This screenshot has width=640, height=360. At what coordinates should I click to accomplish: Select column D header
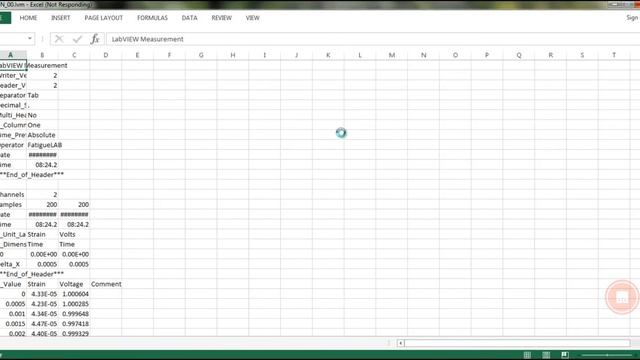[x=106, y=55]
